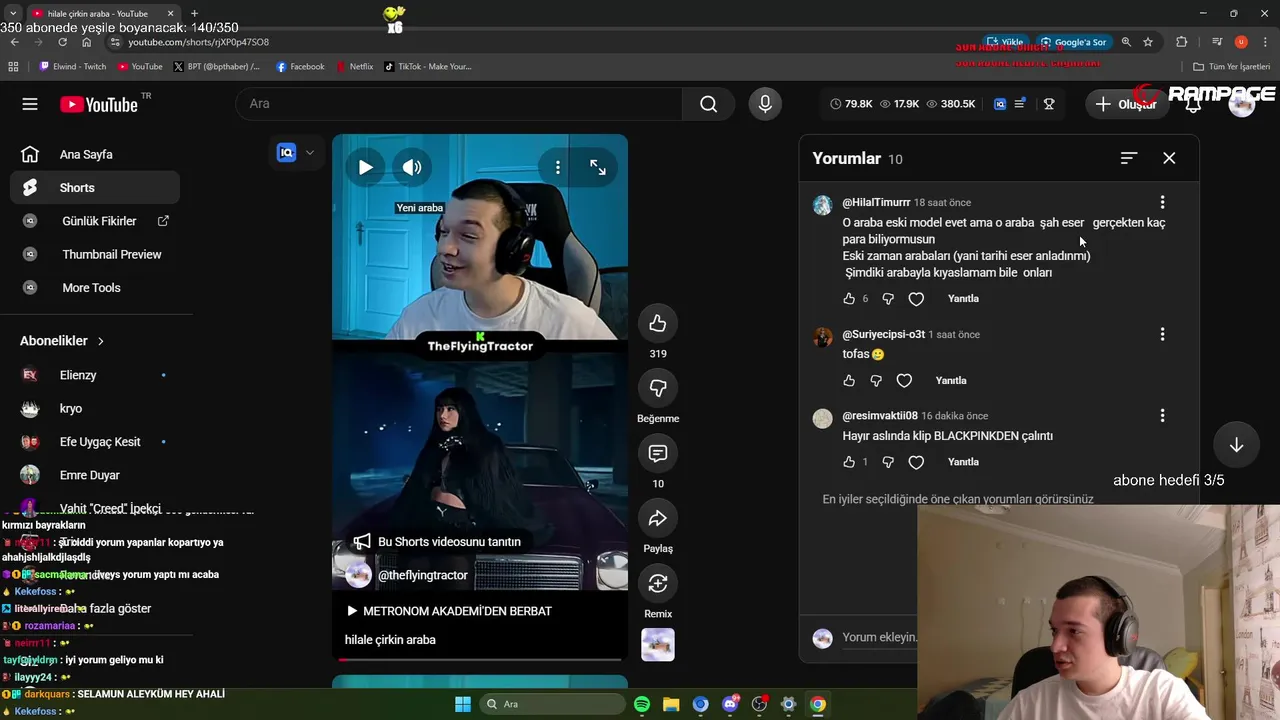Open Elienzy subscription channel

point(95,375)
